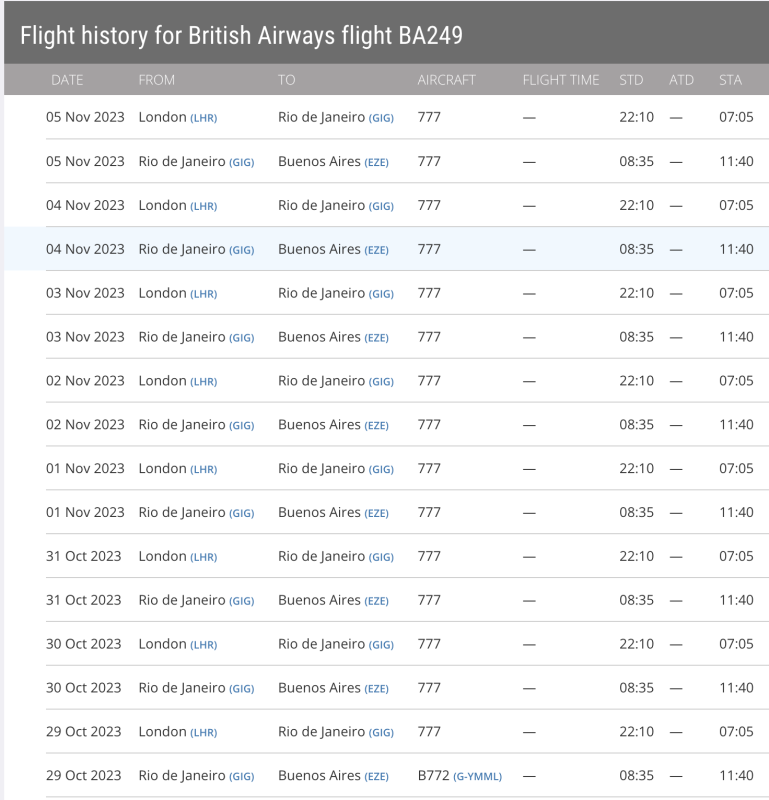This screenshot has height=800, width=769.
Task: Click EZE link in 05 Nov Buenos Aires row
Action: coord(376,162)
